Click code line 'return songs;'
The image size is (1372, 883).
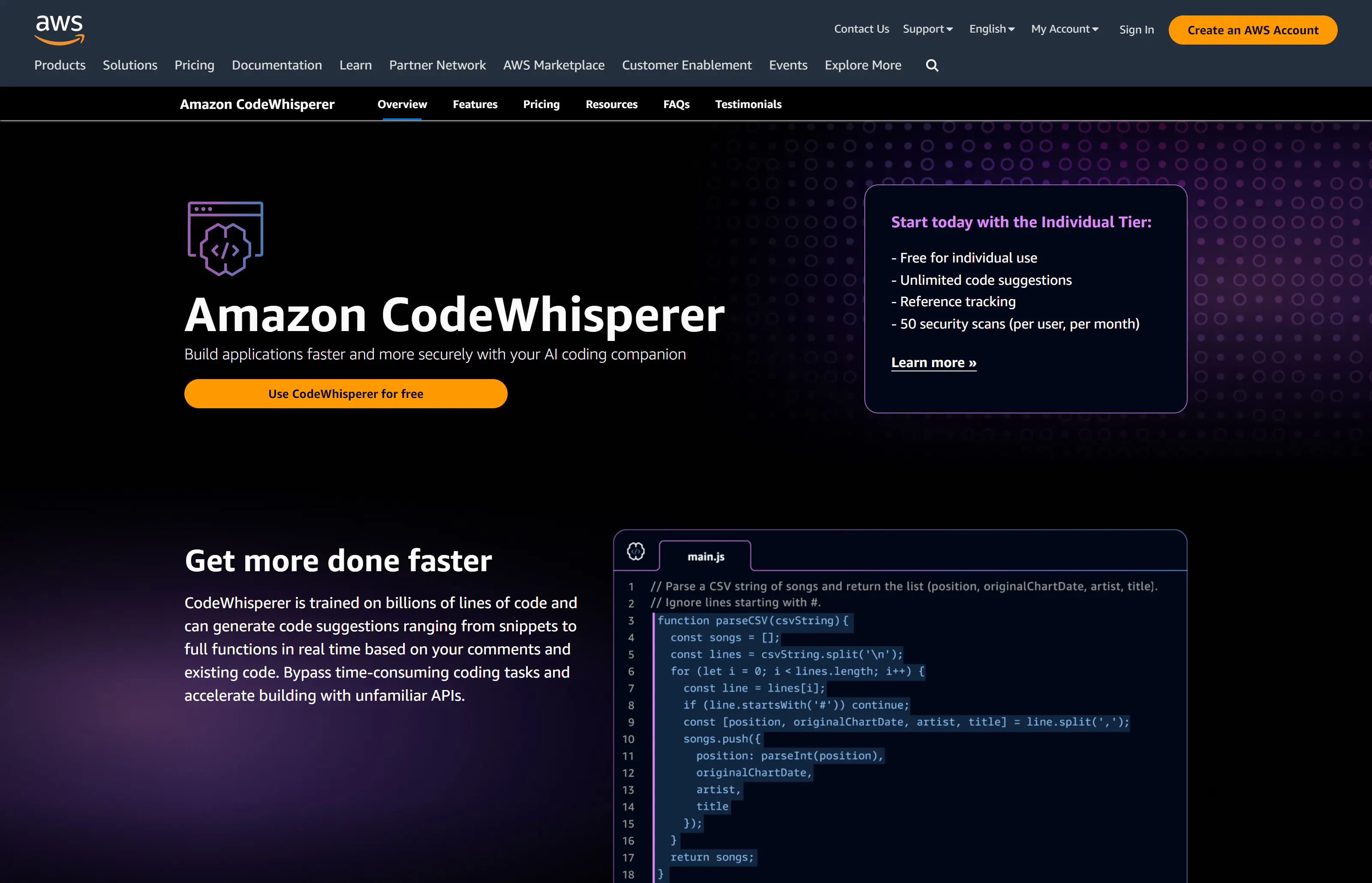712,857
